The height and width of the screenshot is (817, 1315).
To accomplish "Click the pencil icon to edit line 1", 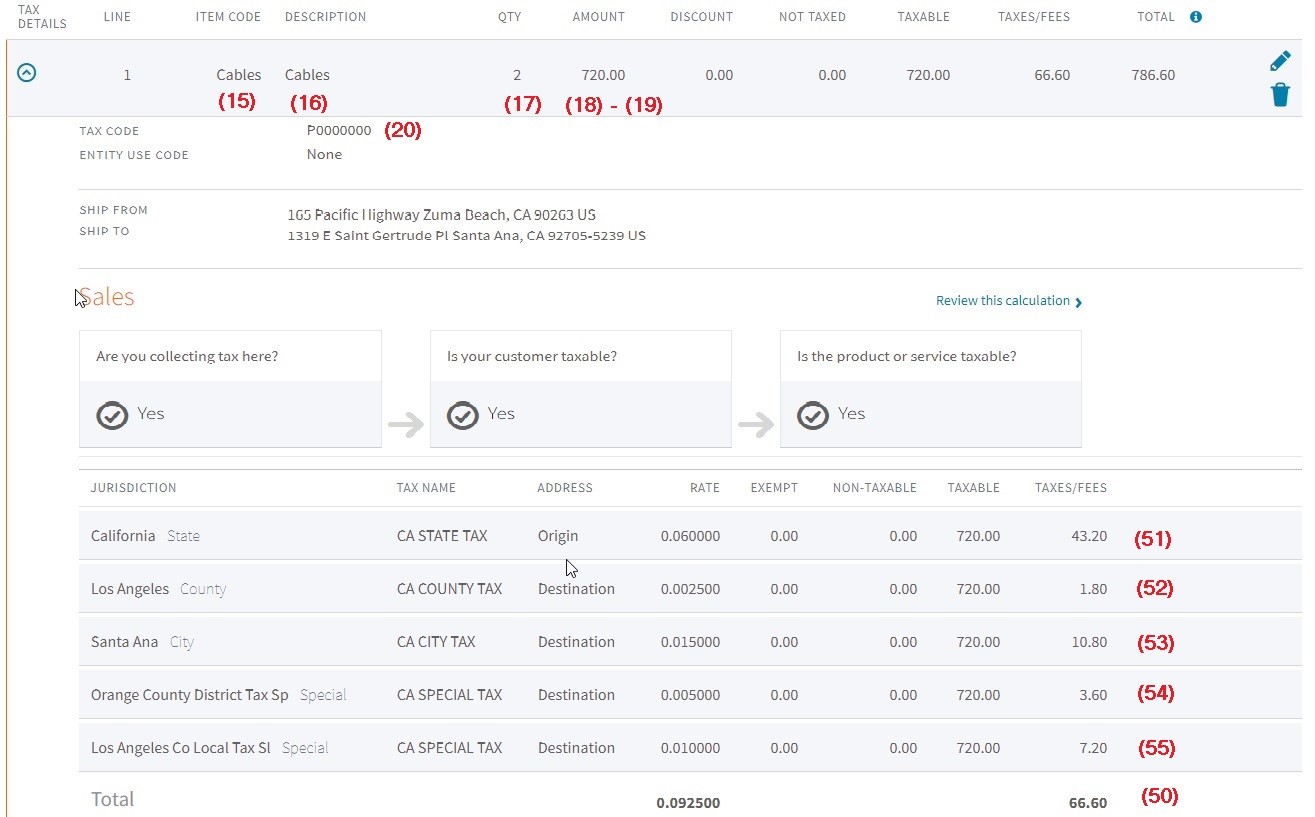I will pyautogui.click(x=1281, y=60).
